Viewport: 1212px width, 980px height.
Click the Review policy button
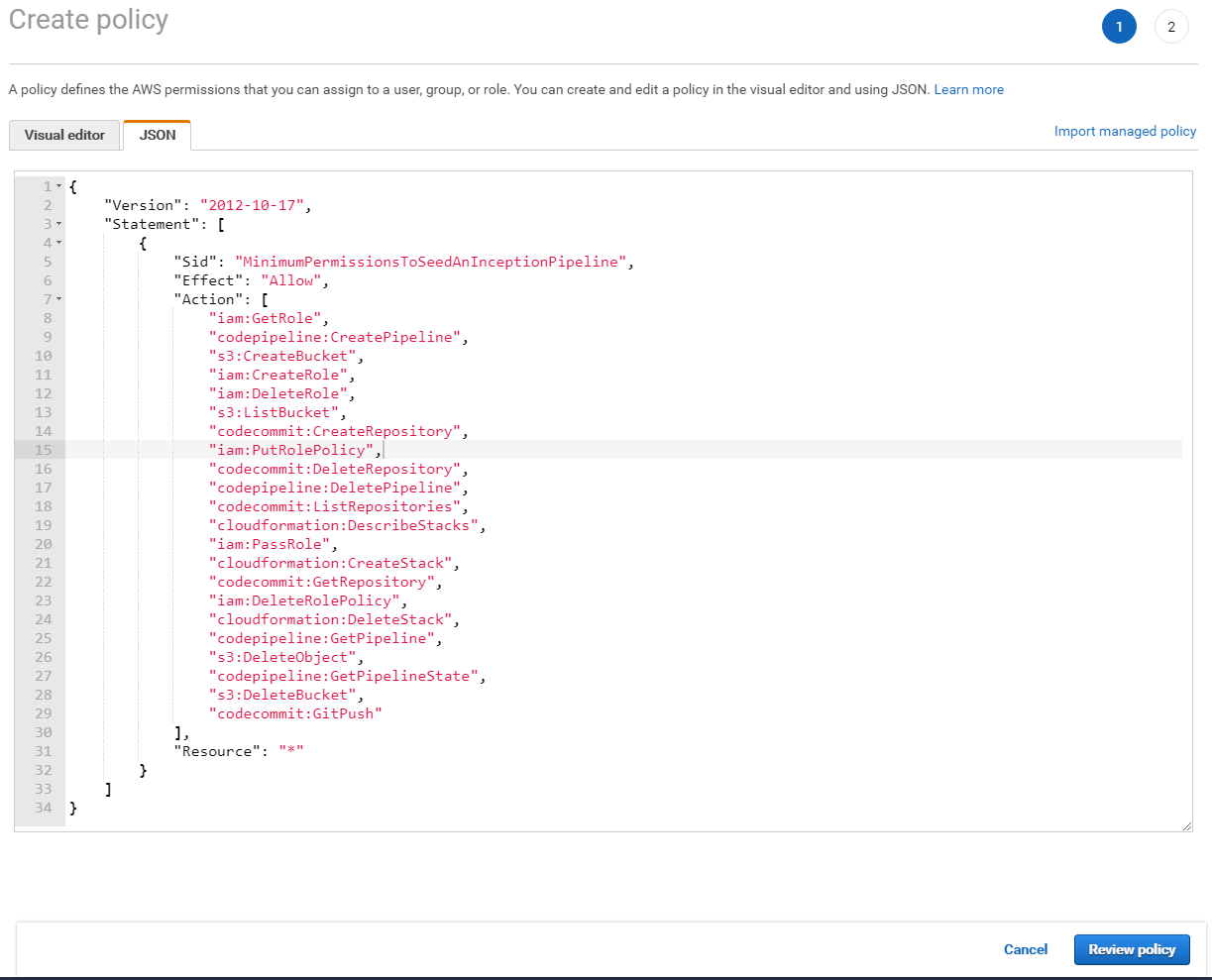pyautogui.click(x=1132, y=949)
